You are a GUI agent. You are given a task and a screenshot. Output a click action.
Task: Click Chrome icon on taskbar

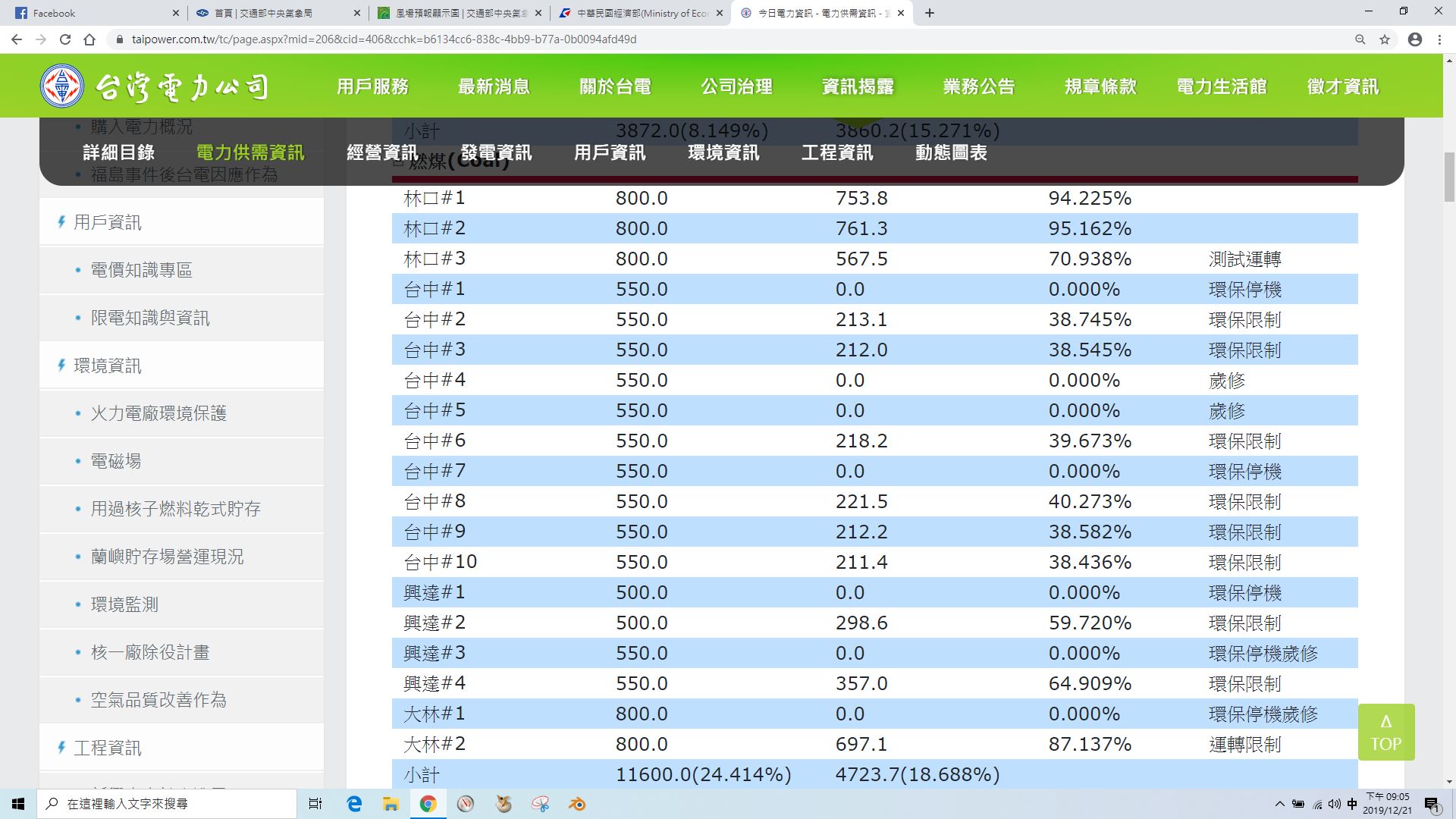(x=428, y=804)
